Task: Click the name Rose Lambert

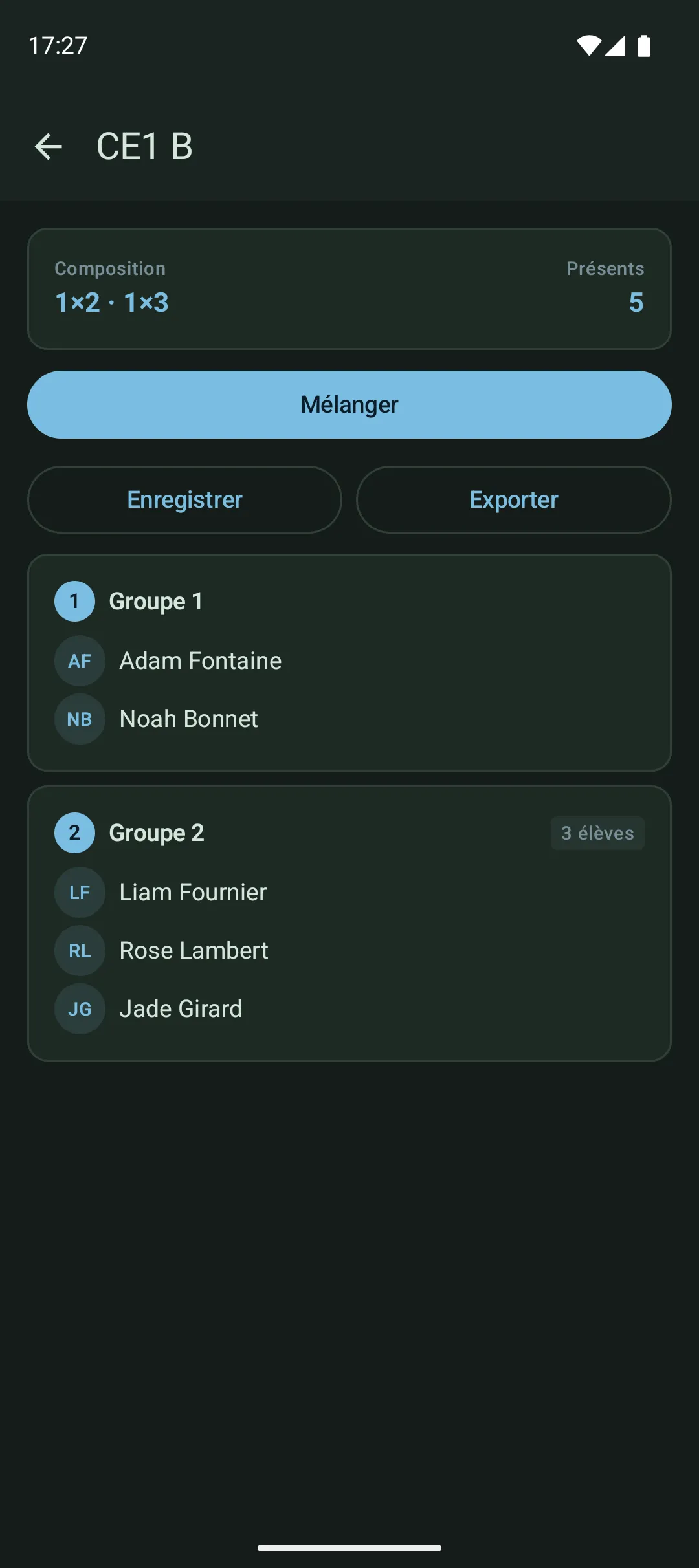Action: click(x=194, y=950)
